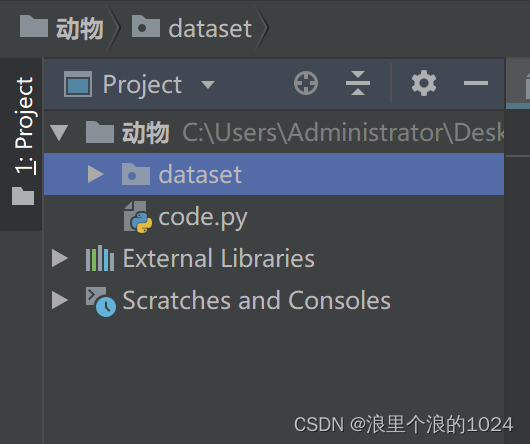The height and width of the screenshot is (444, 530).
Task: Collapse all using the arrows toolbar icon
Action: [x=358, y=83]
